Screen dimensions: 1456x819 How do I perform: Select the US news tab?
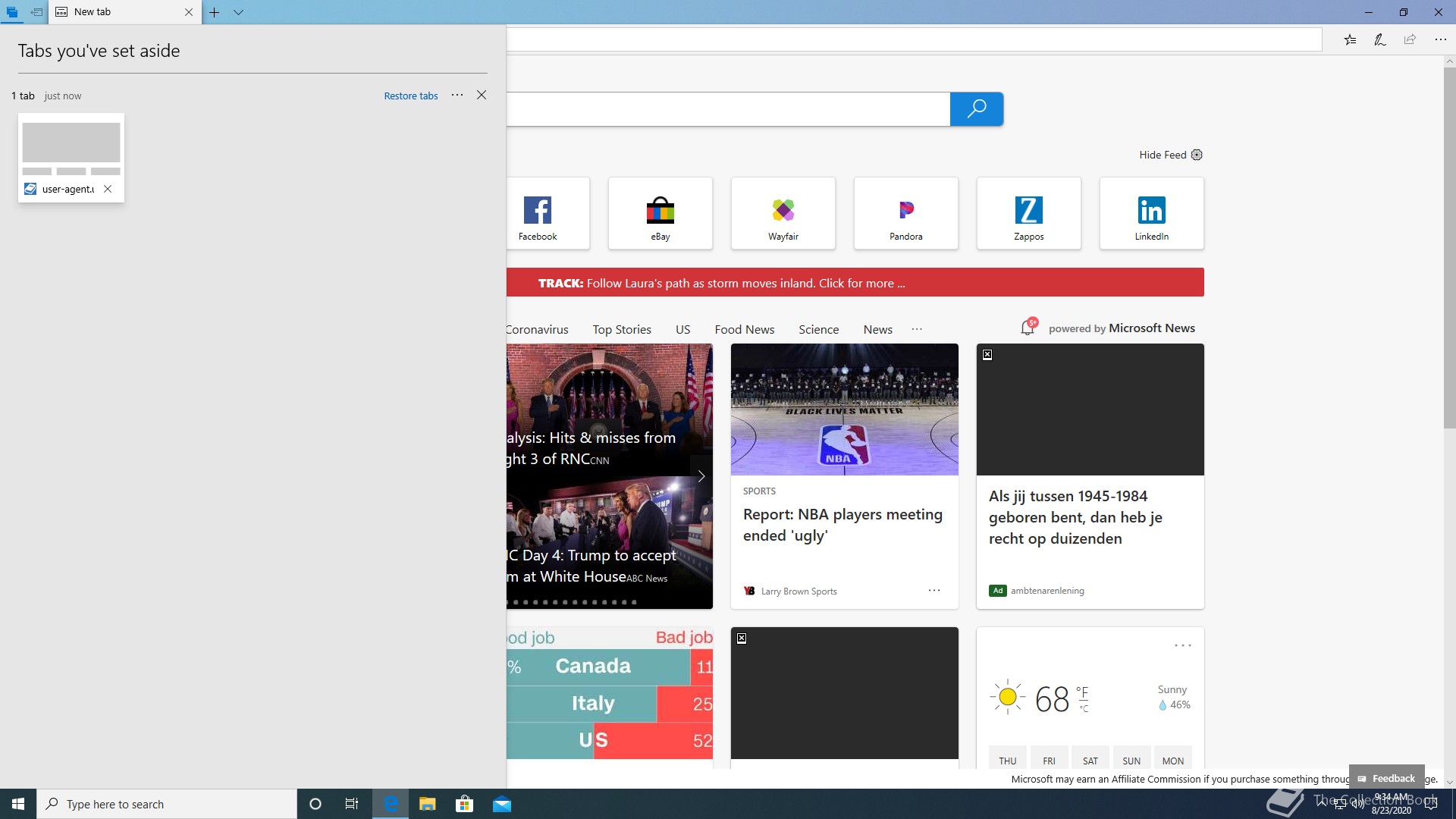point(682,329)
